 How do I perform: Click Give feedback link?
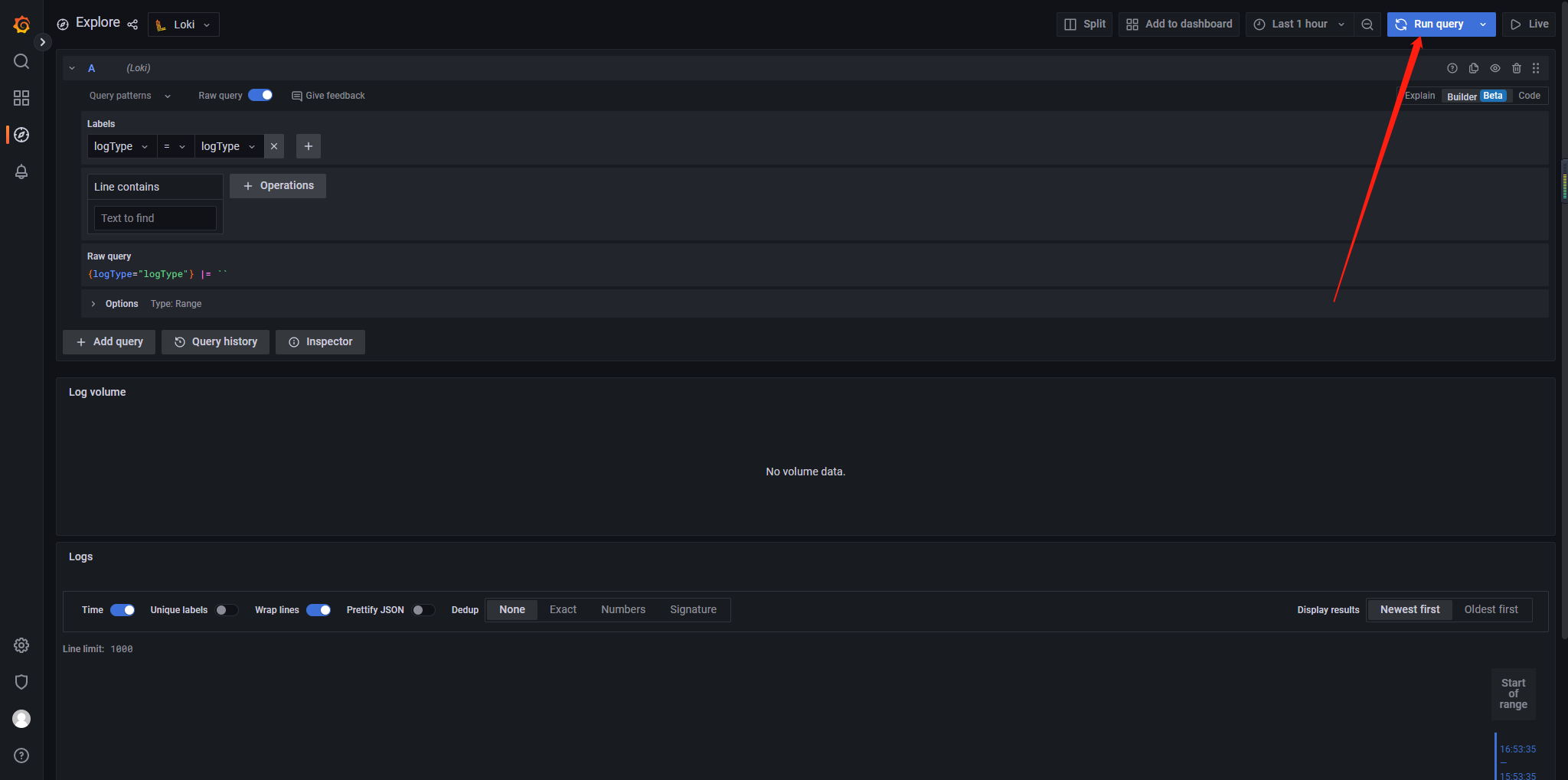328,96
